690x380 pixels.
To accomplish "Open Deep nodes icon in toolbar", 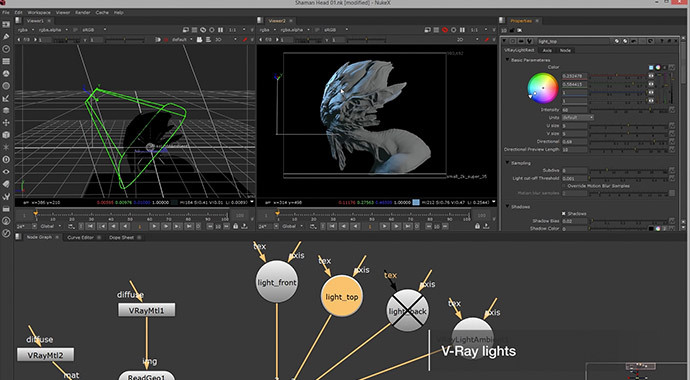I will coord(6,160).
